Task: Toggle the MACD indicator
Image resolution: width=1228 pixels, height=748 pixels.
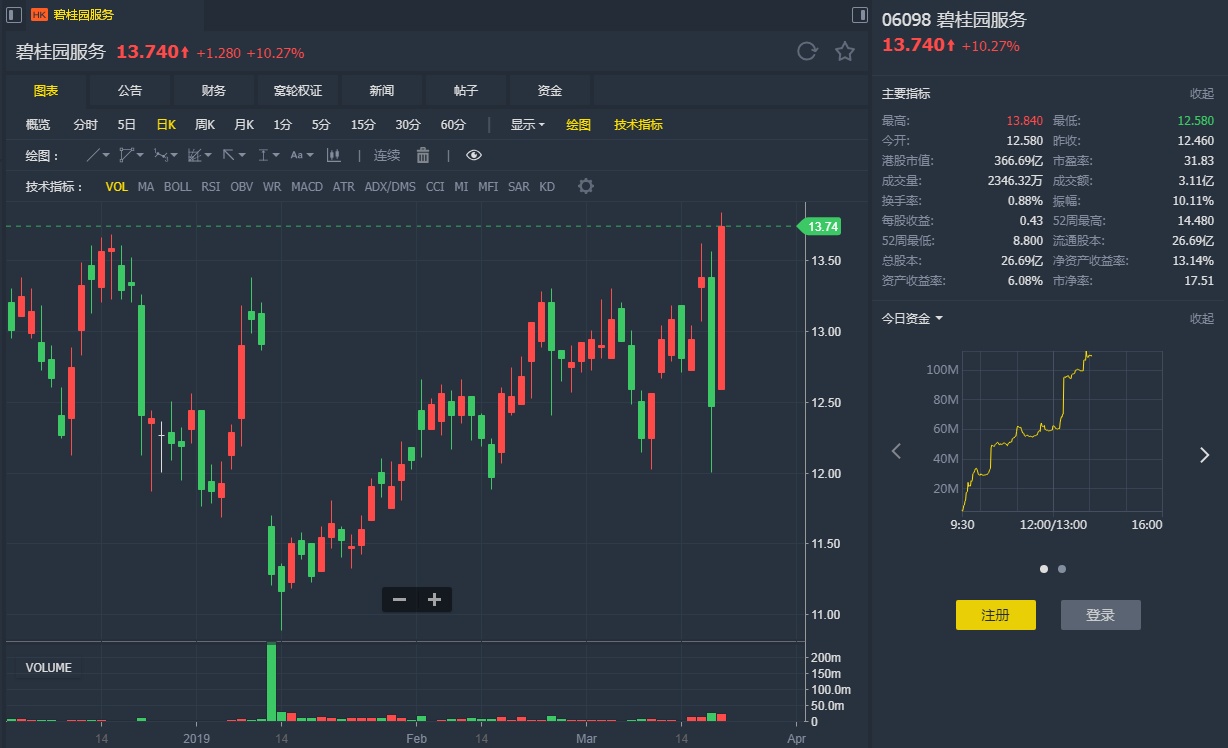Action: click(307, 187)
